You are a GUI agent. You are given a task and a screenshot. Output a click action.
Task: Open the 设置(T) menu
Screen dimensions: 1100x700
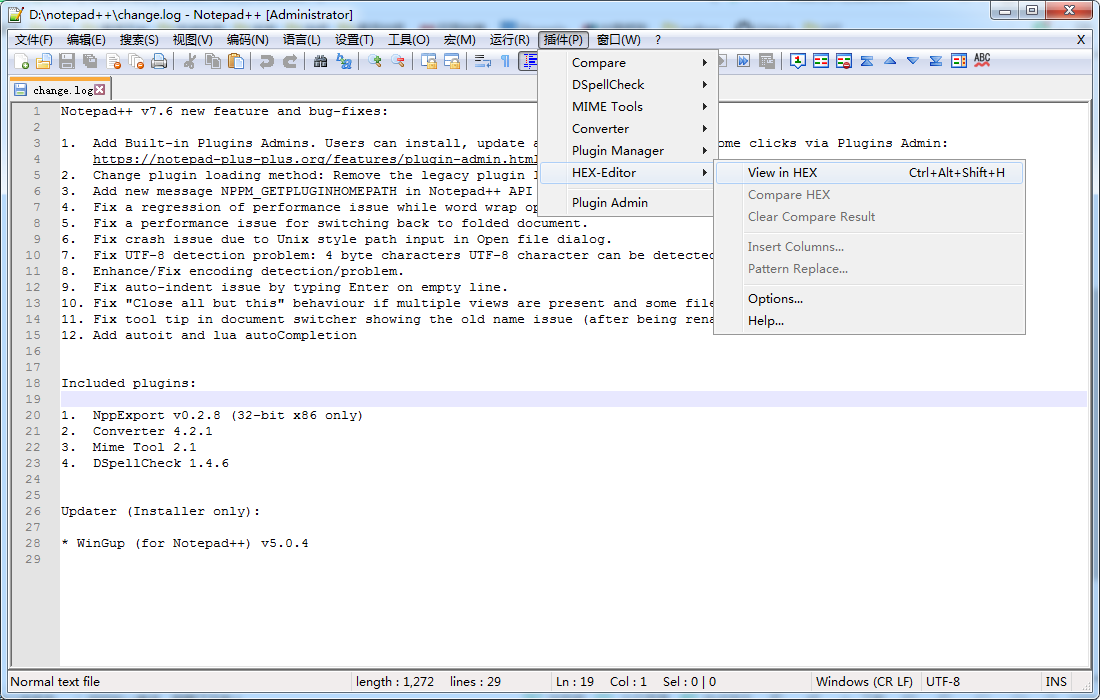coord(354,40)
